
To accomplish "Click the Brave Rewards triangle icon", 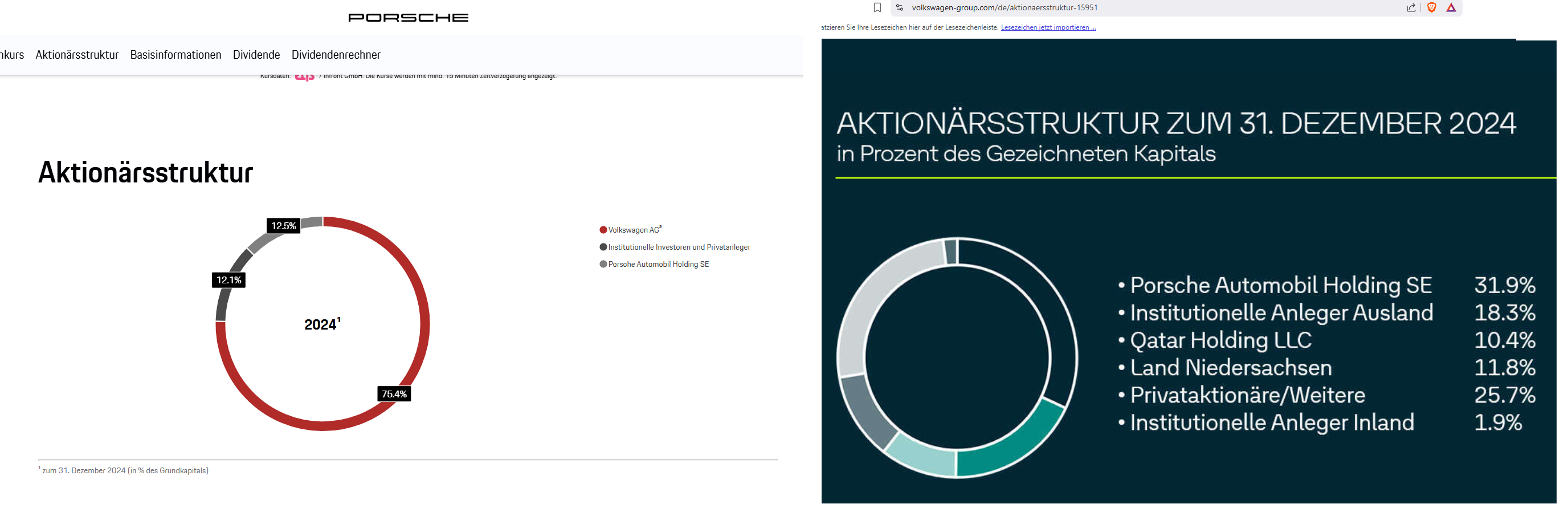I will tap(1451, 7).
